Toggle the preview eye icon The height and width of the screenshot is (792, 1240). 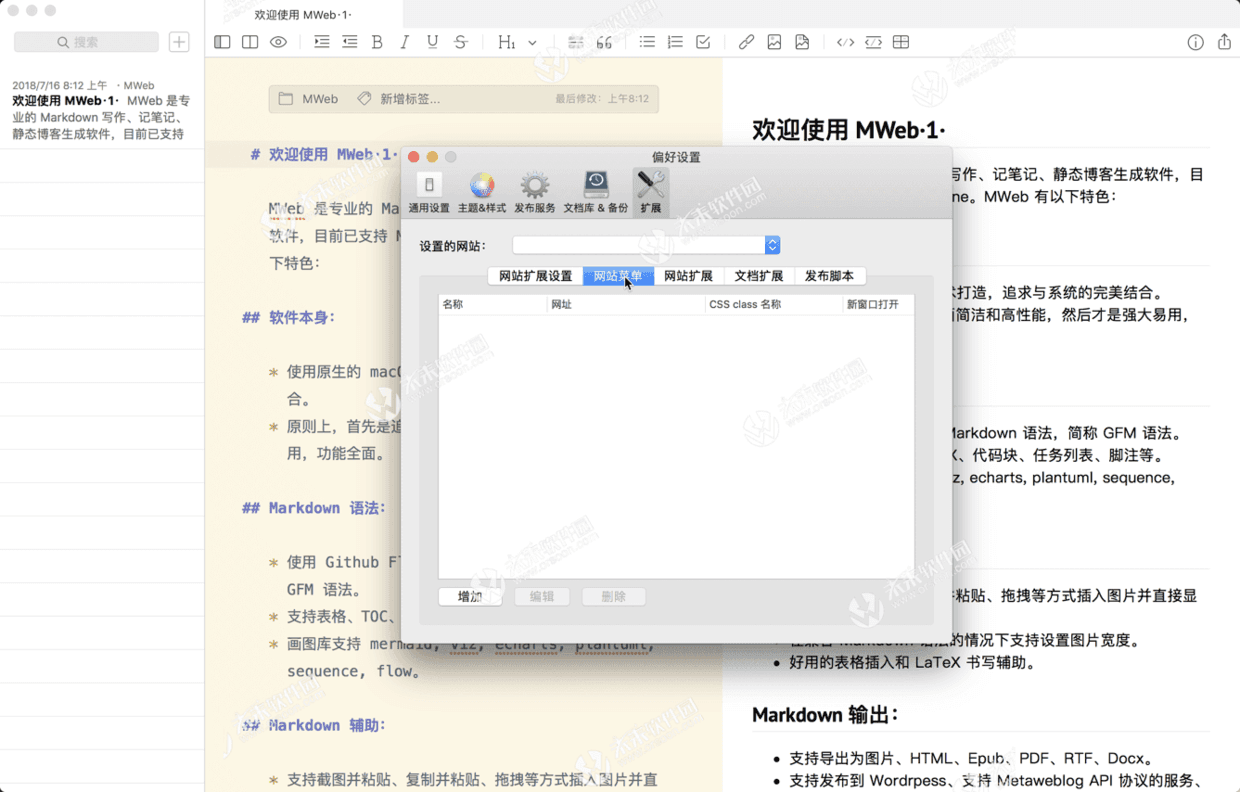(x=278, y=42)
